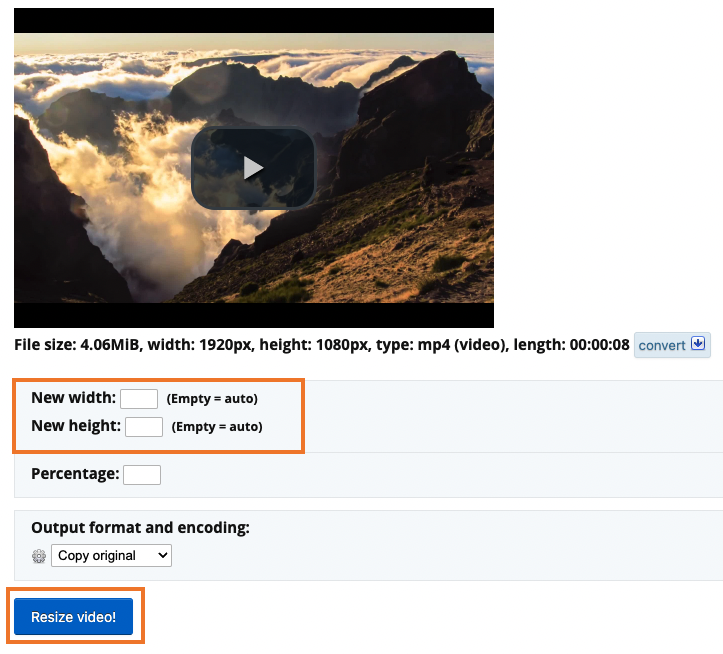This screenshot has height=654, width=723.
Task: Click the Empty = auto hint beside height
Action: pos(217,427)
